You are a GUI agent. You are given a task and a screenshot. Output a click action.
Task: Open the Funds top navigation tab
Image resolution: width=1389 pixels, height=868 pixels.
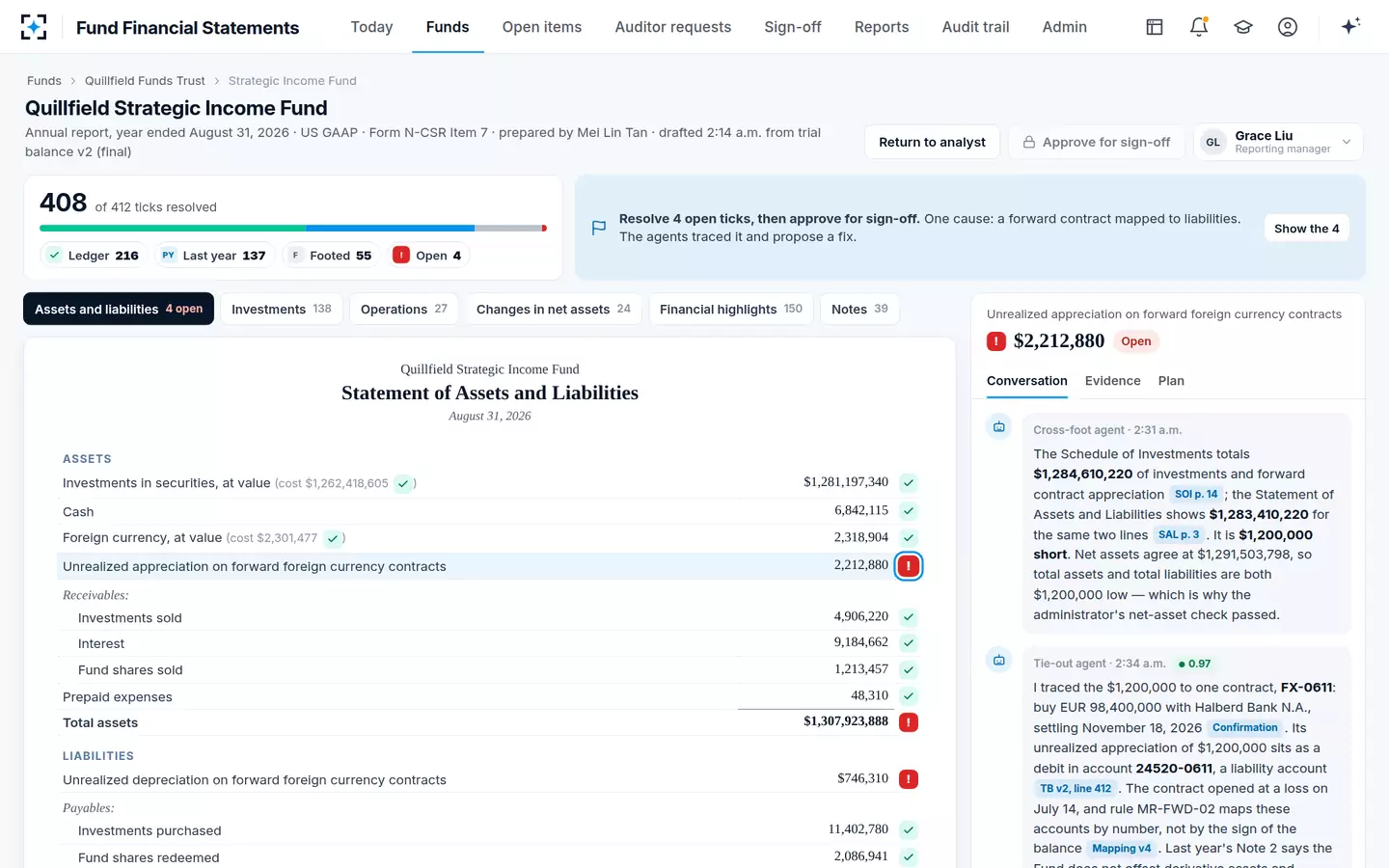click(448, 27)
